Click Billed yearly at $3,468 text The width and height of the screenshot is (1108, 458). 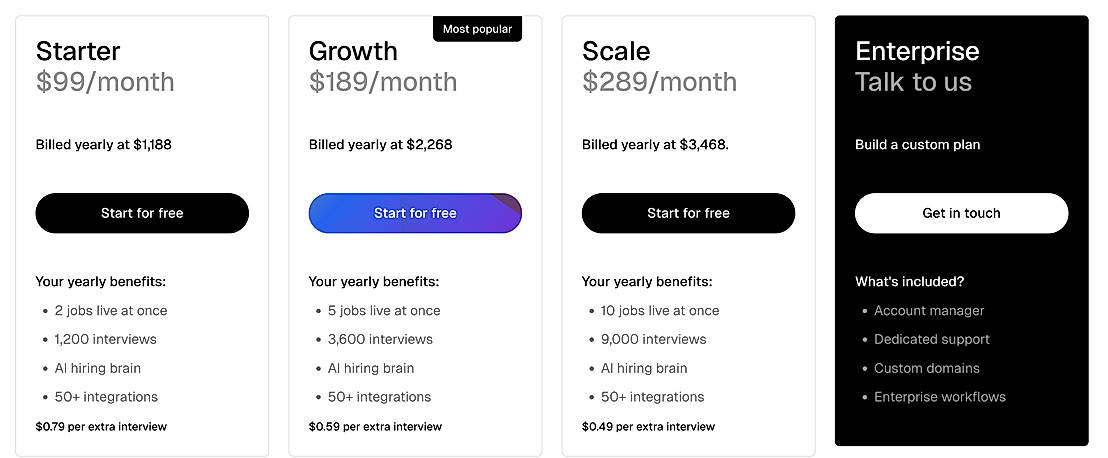tap(655, 144)
